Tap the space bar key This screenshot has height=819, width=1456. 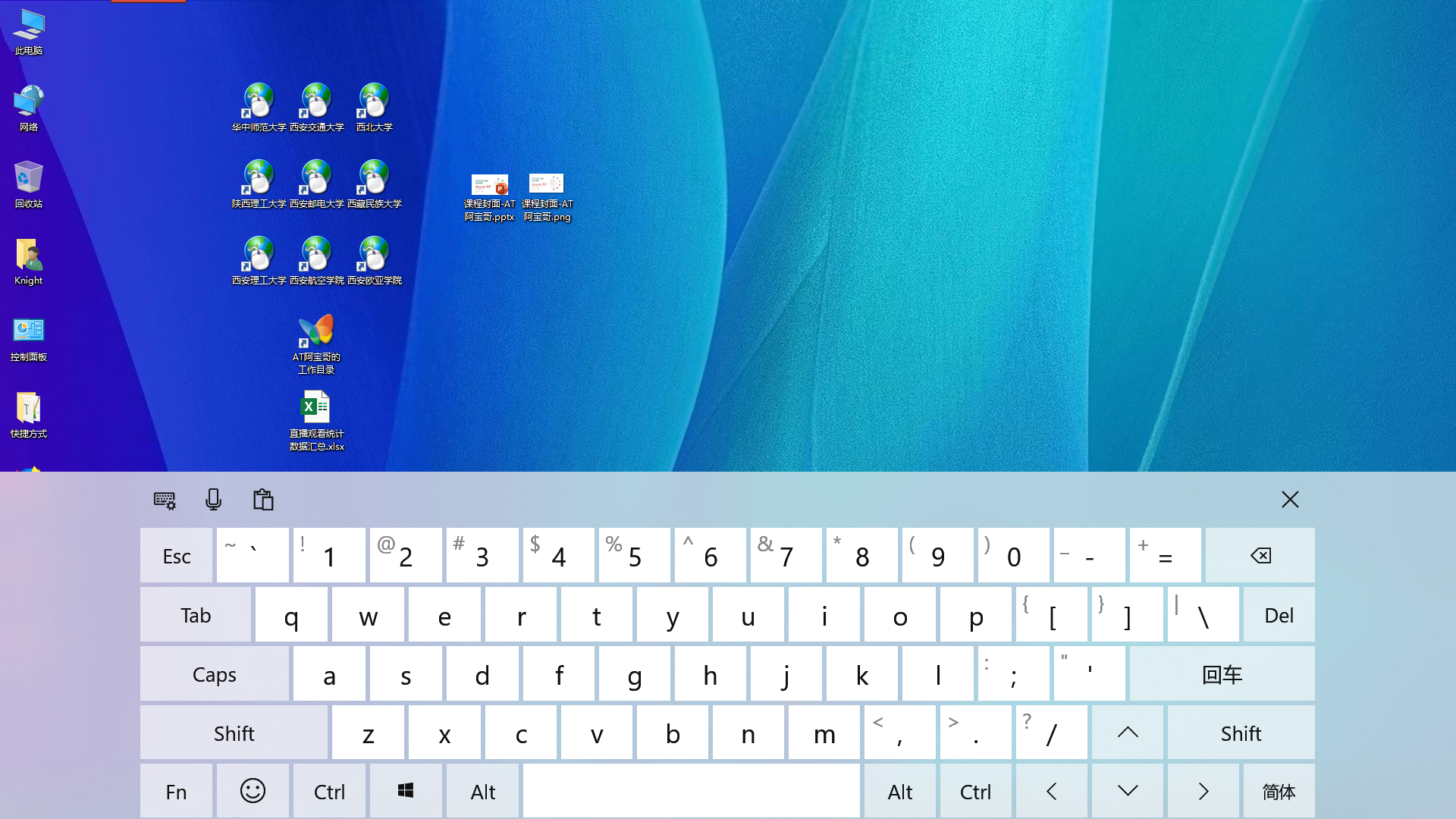pos(691,792)
